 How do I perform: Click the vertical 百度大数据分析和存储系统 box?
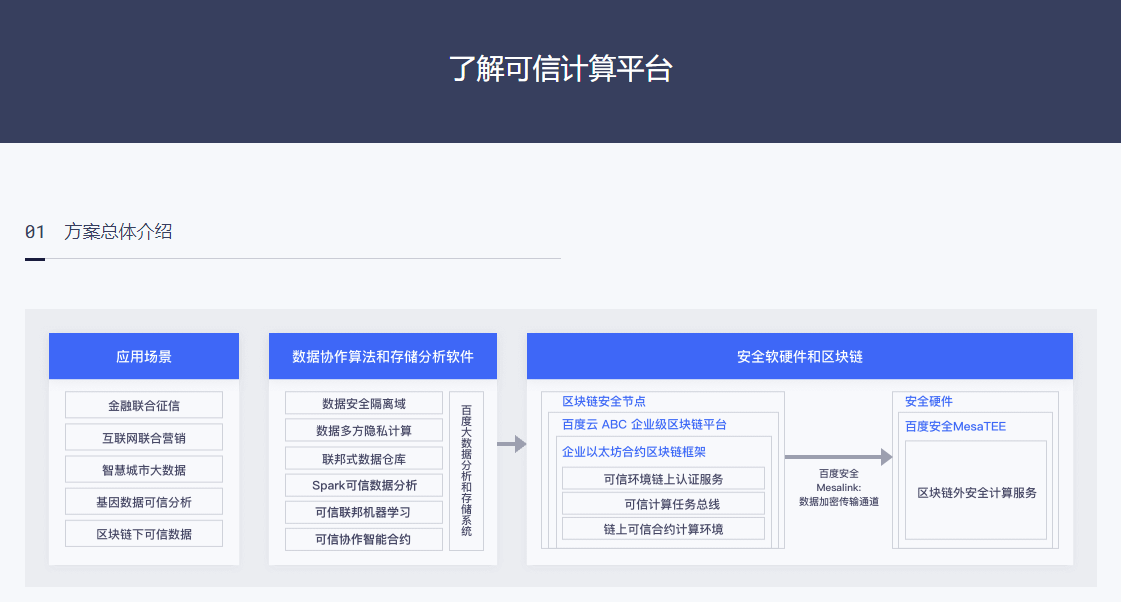click(466, 470)
